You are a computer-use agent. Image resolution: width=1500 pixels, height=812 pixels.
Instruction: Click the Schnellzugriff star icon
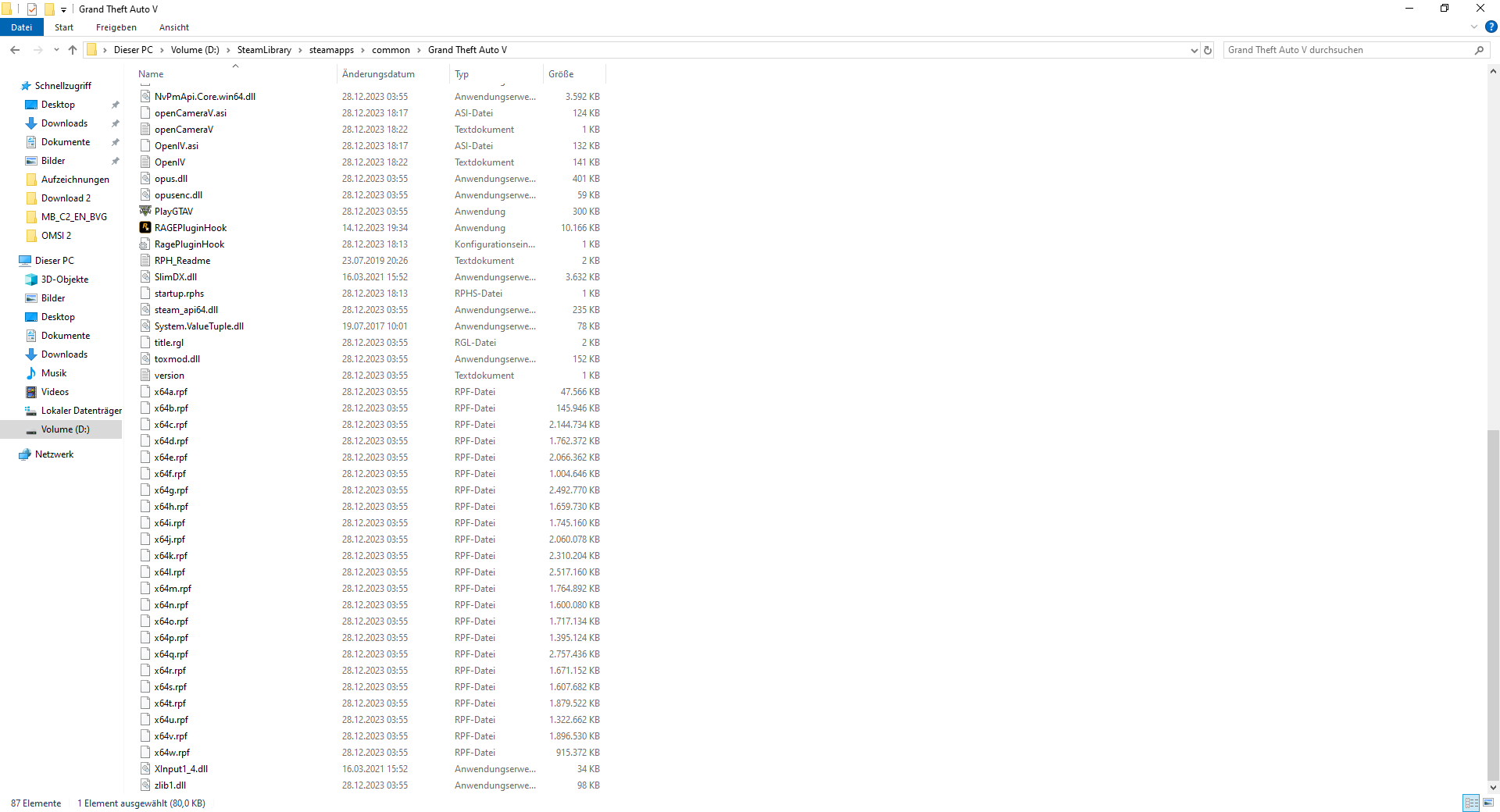(x=26, y=86)
